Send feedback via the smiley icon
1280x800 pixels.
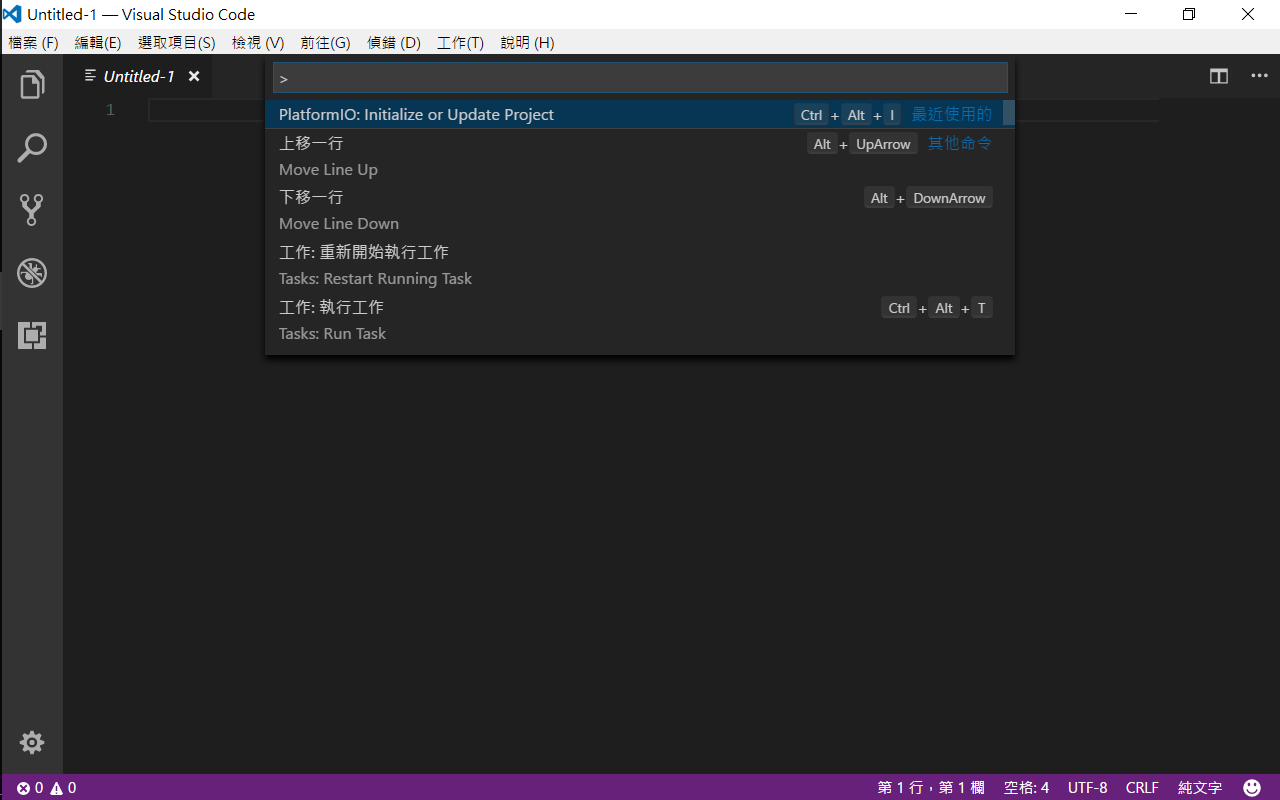point(1251,787)
